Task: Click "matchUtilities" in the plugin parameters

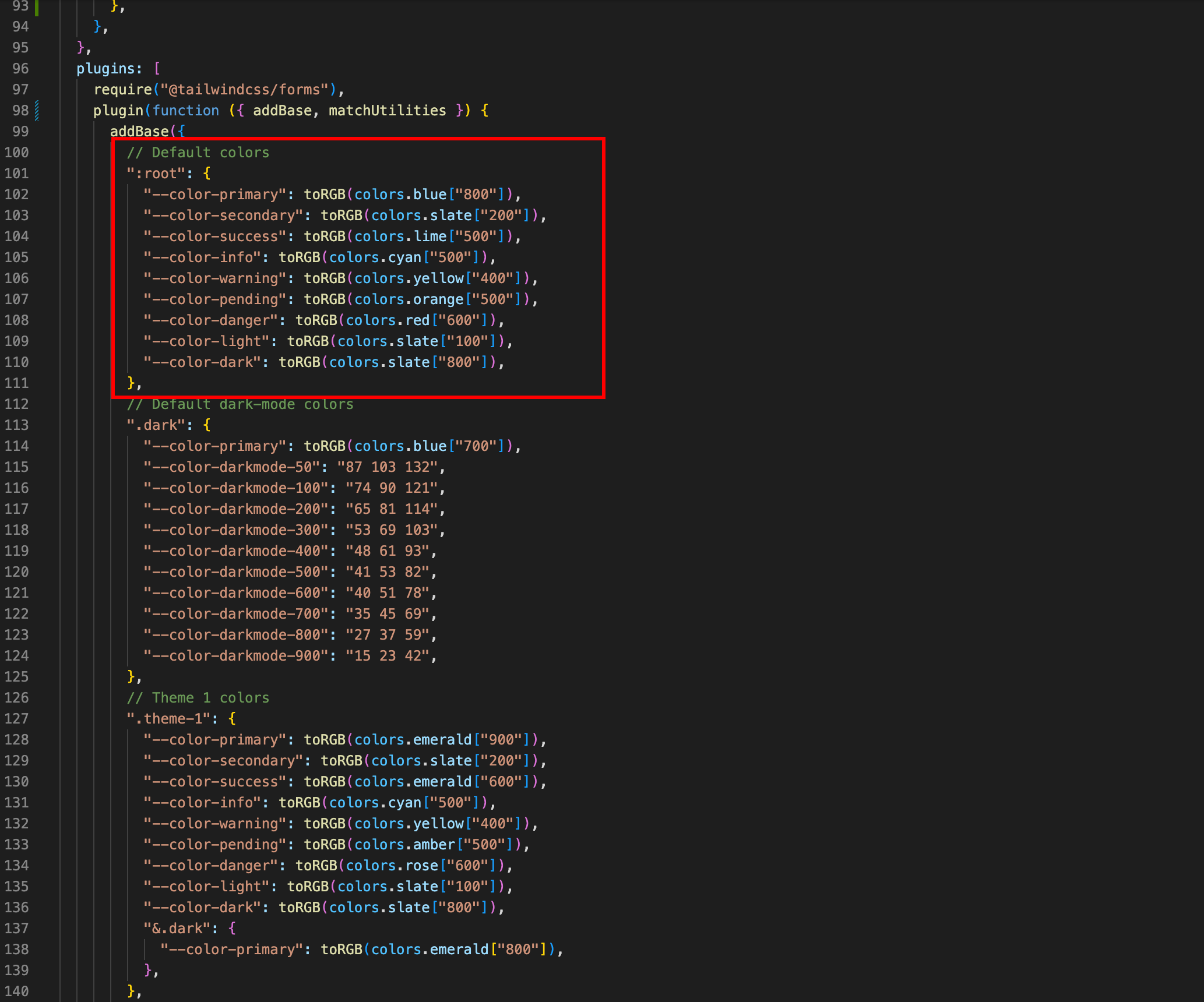Action: click(x=387, y=111)
